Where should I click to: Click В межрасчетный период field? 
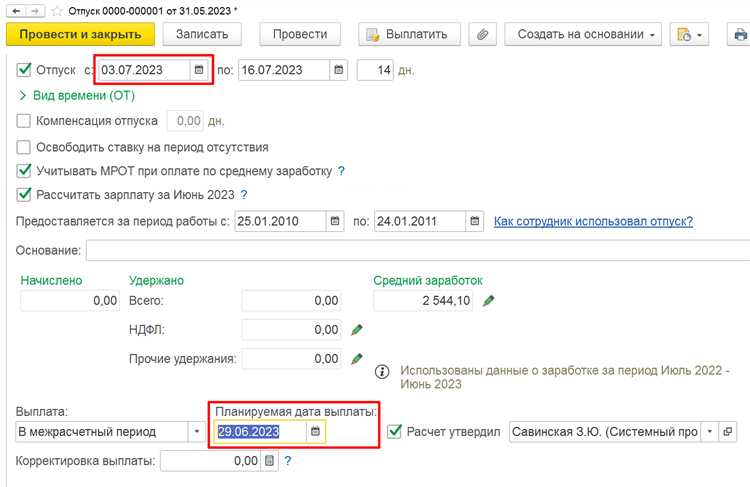[x=102, y=432]
